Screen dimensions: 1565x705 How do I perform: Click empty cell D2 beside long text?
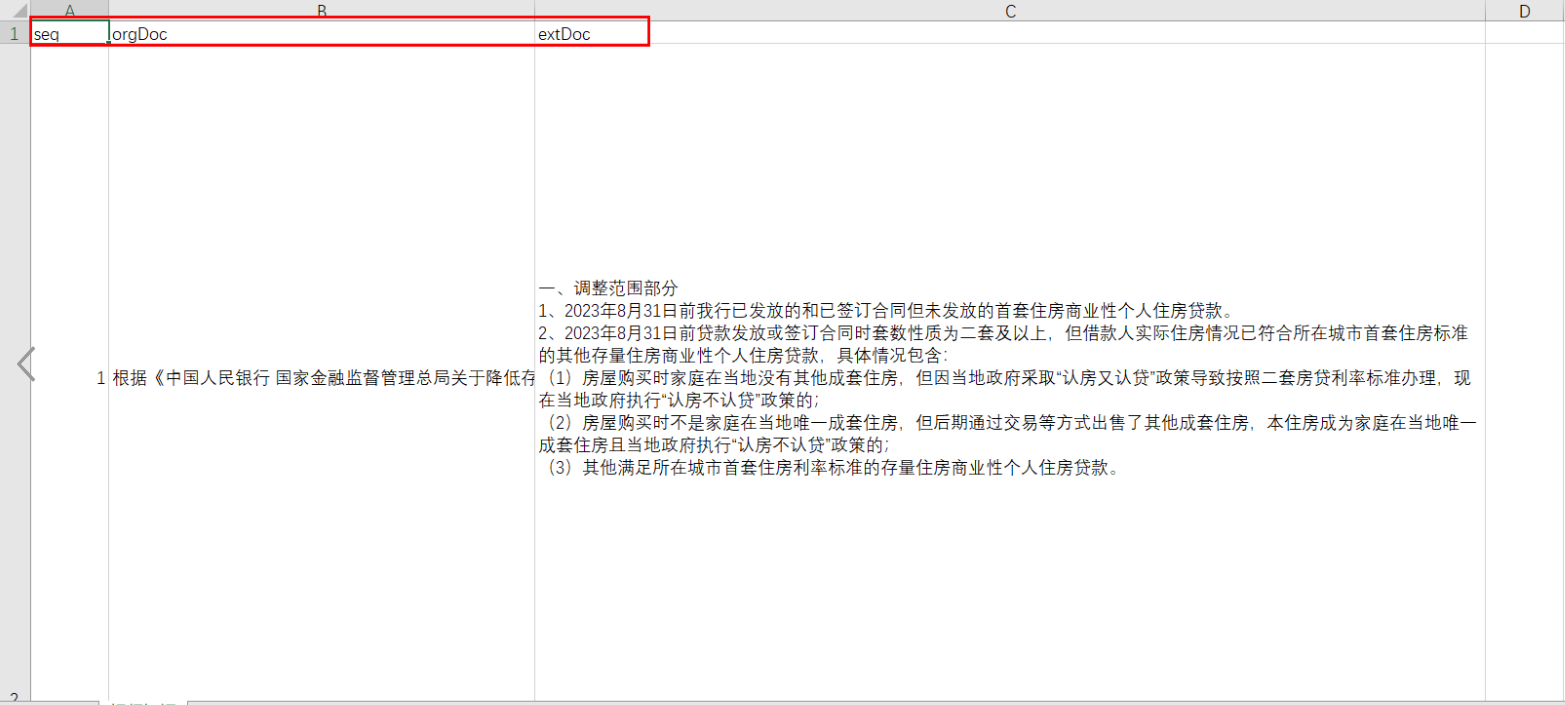(x=1524, y=378)
